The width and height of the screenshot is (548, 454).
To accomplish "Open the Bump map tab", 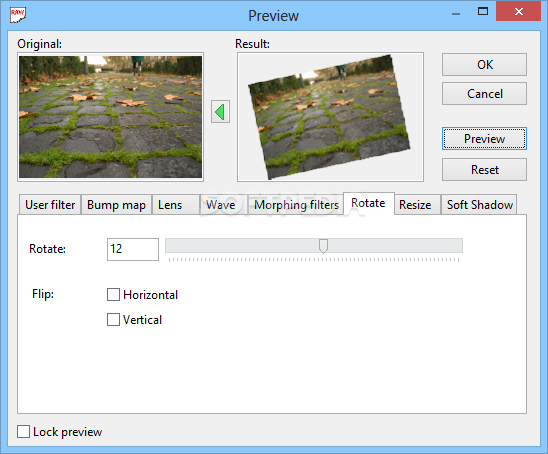I will [116, 205].
